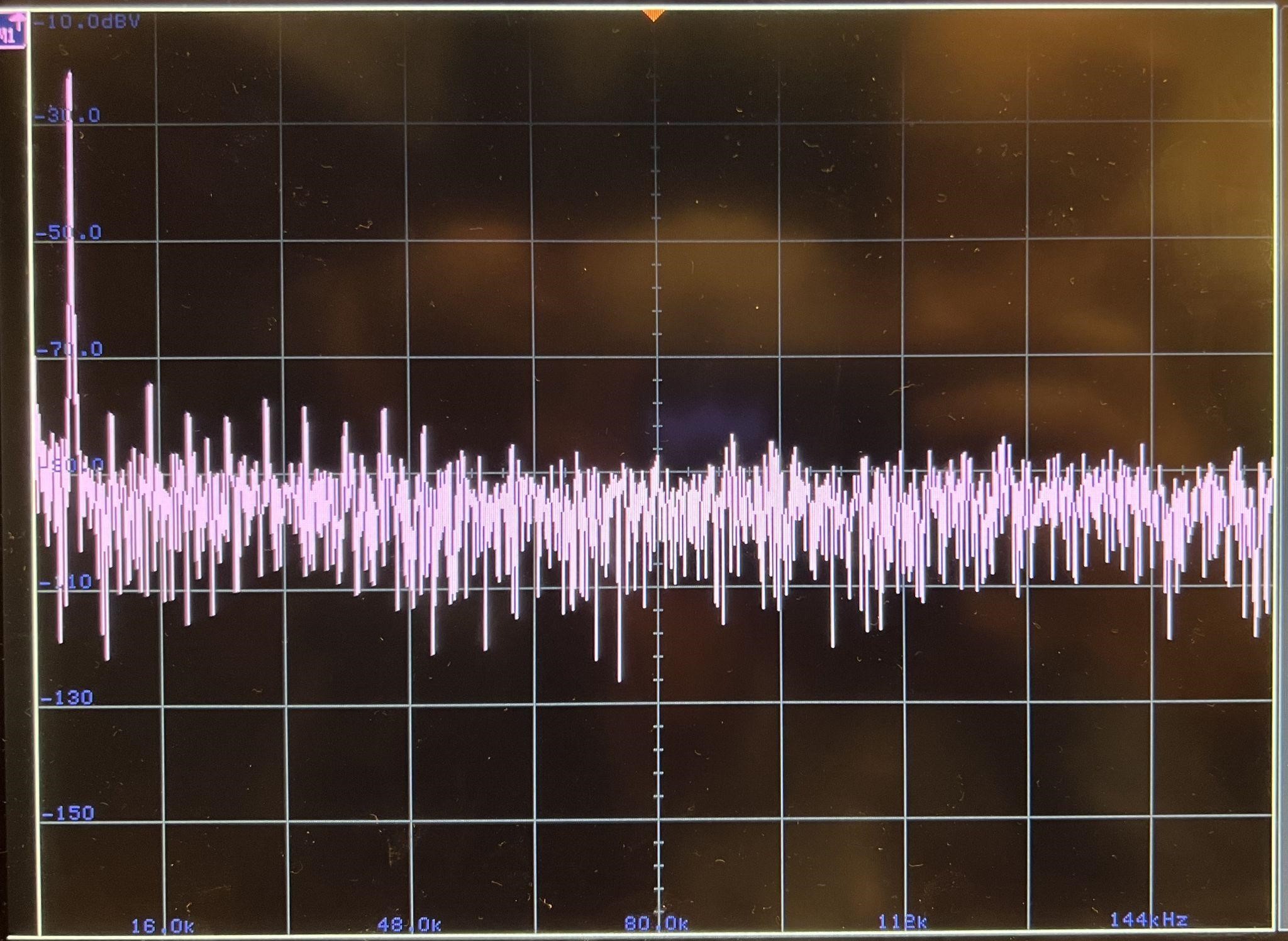Click the 112k frequency axis label
This screenshot has height=941, width=1288.
tap(902, 922)
